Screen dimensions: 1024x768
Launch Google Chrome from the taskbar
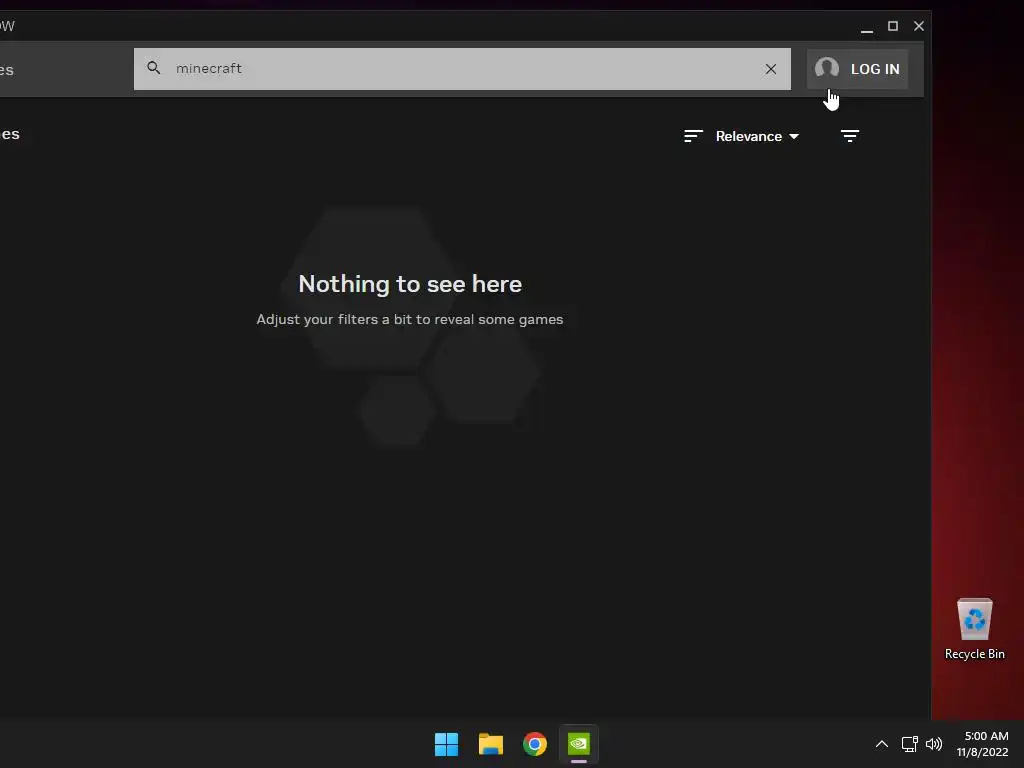535,744
